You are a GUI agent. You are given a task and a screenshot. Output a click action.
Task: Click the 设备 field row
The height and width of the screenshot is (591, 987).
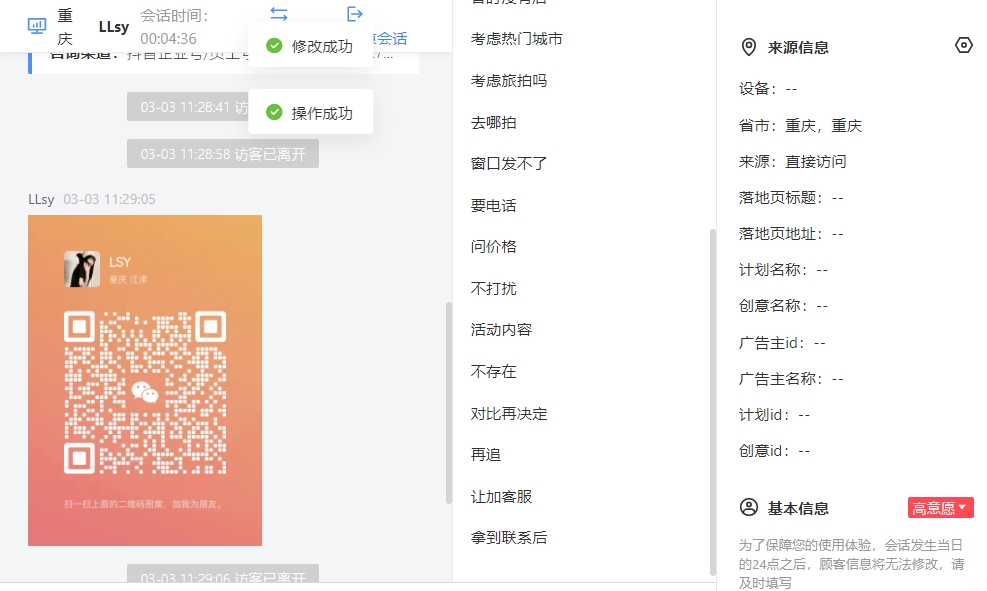(x=768, y=89)
